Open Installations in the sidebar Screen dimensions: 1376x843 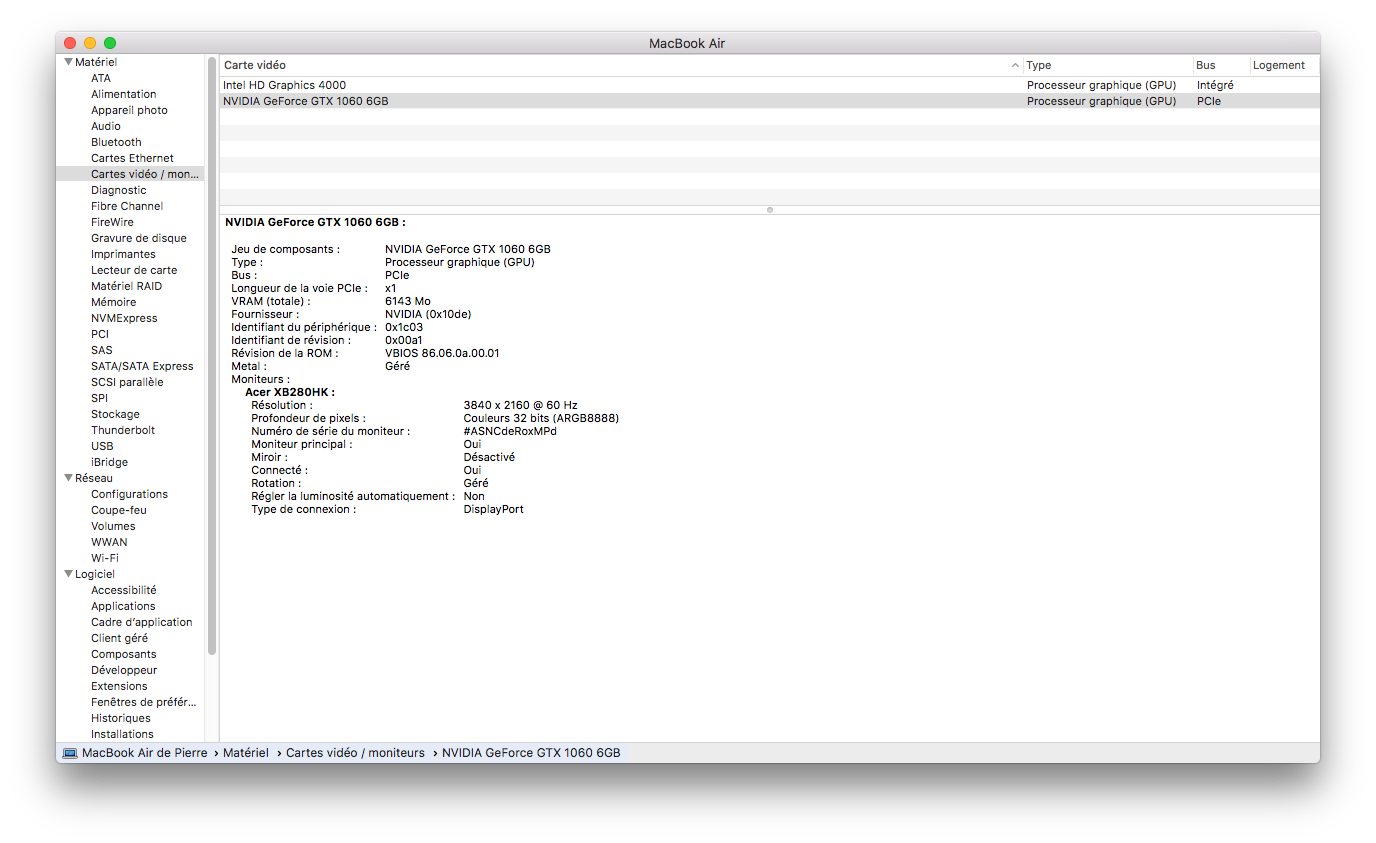(122, 734)
